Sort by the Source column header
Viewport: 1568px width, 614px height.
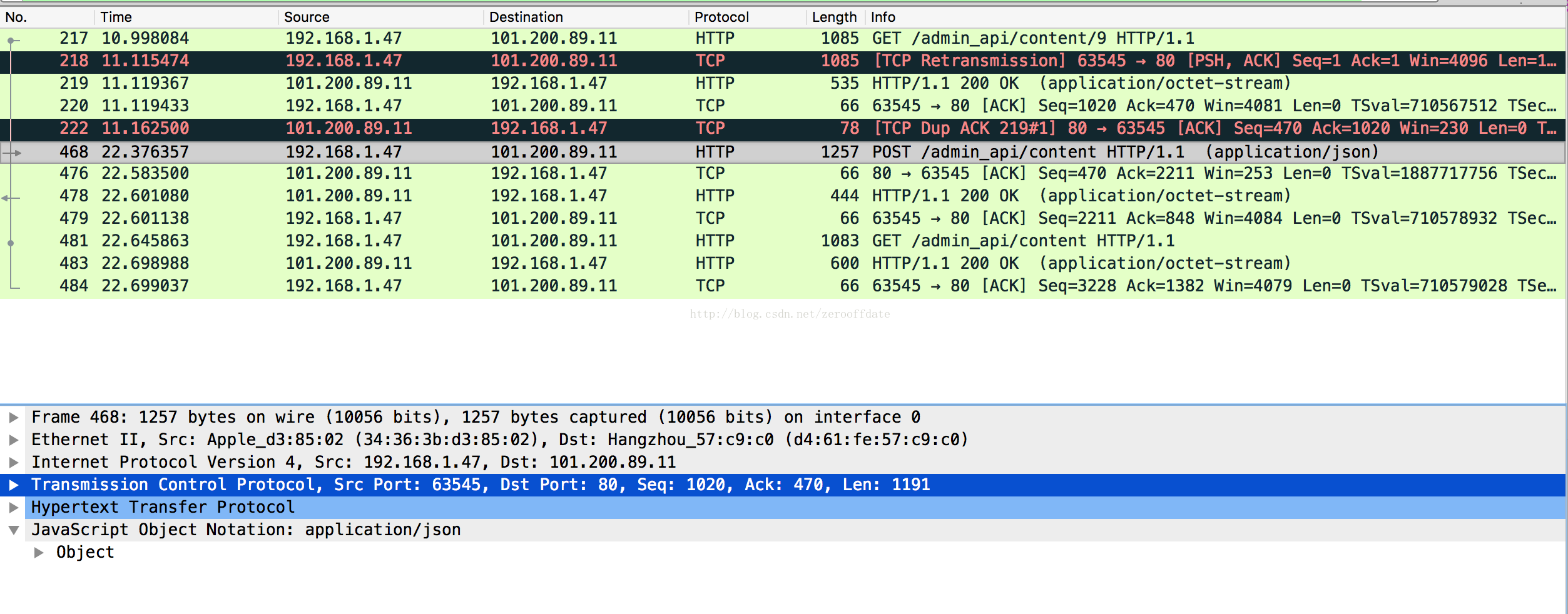(x=307, y=18)
